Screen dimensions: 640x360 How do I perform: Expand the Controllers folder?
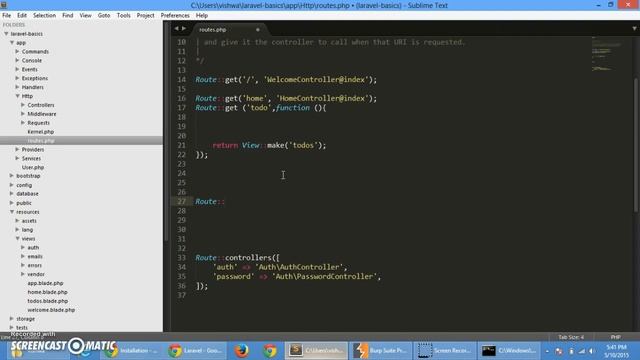(x=23, y=105)
